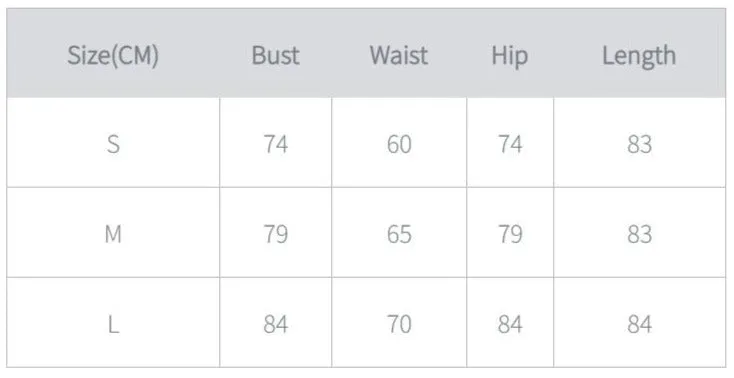
Task: Click the M size row label
Action: tap(113, 234)
